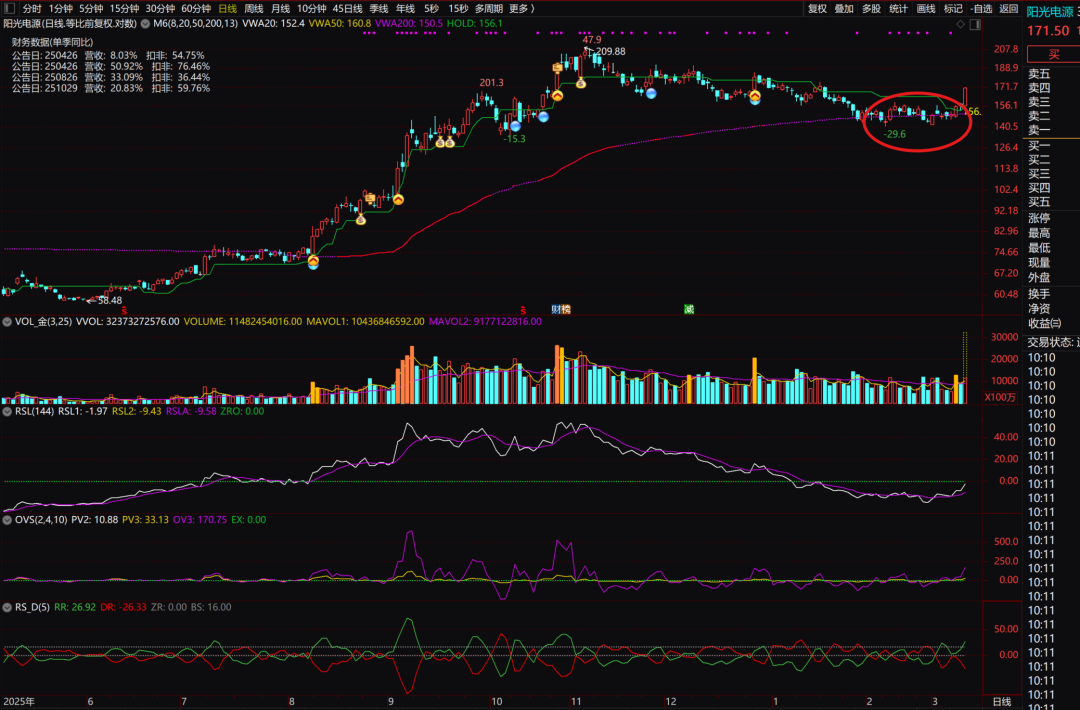Screen dimensions: 1080x710
Task: Click the green 减 marker below the chart
Action: tap(689, 309)
